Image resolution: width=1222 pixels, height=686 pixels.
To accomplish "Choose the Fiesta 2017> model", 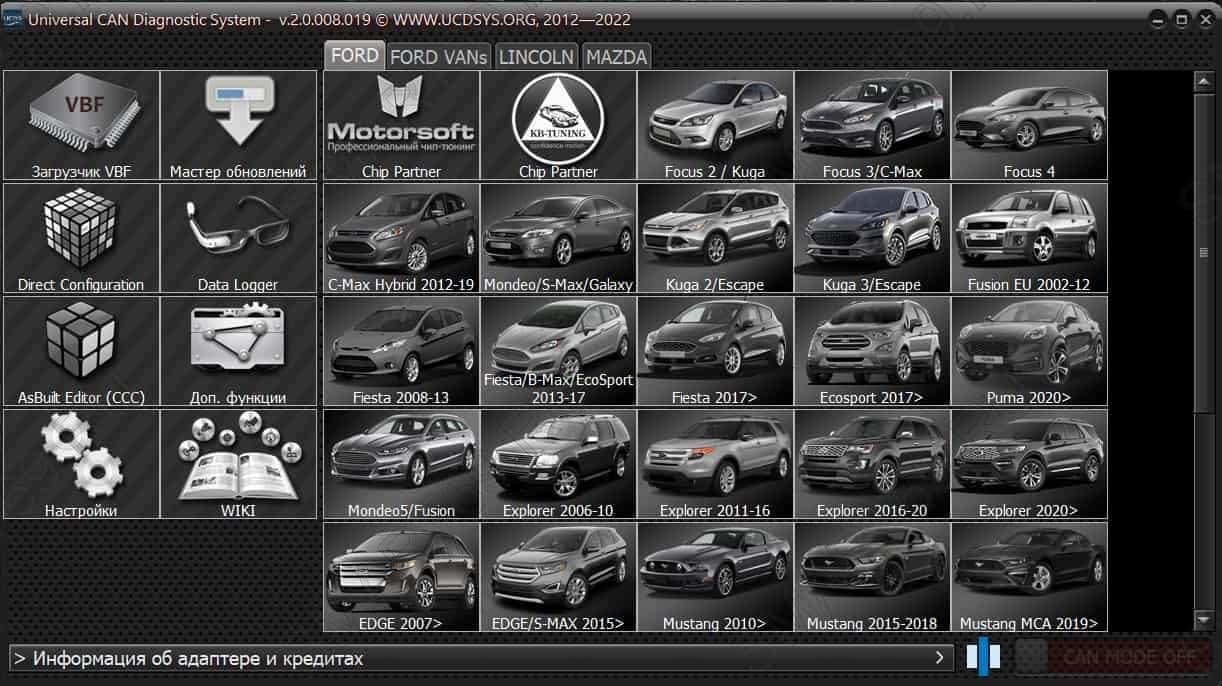I will [x=715, y=351].
